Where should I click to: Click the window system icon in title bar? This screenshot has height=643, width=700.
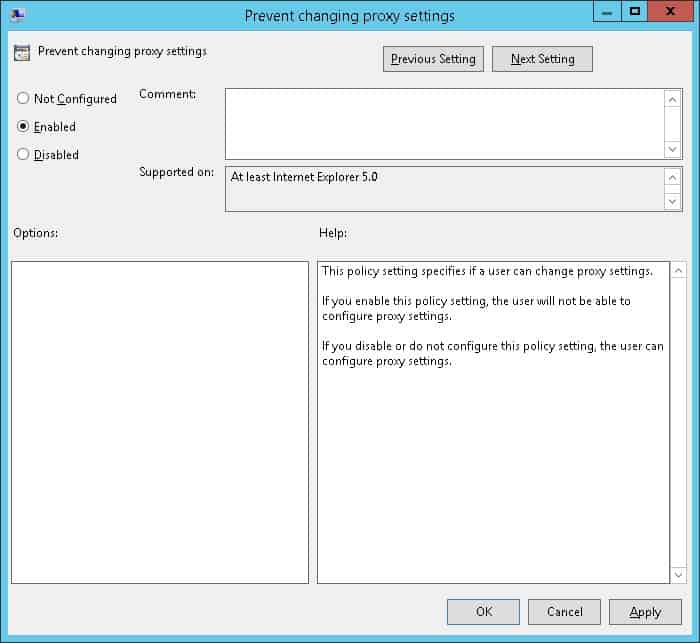(x=17, y=16)
